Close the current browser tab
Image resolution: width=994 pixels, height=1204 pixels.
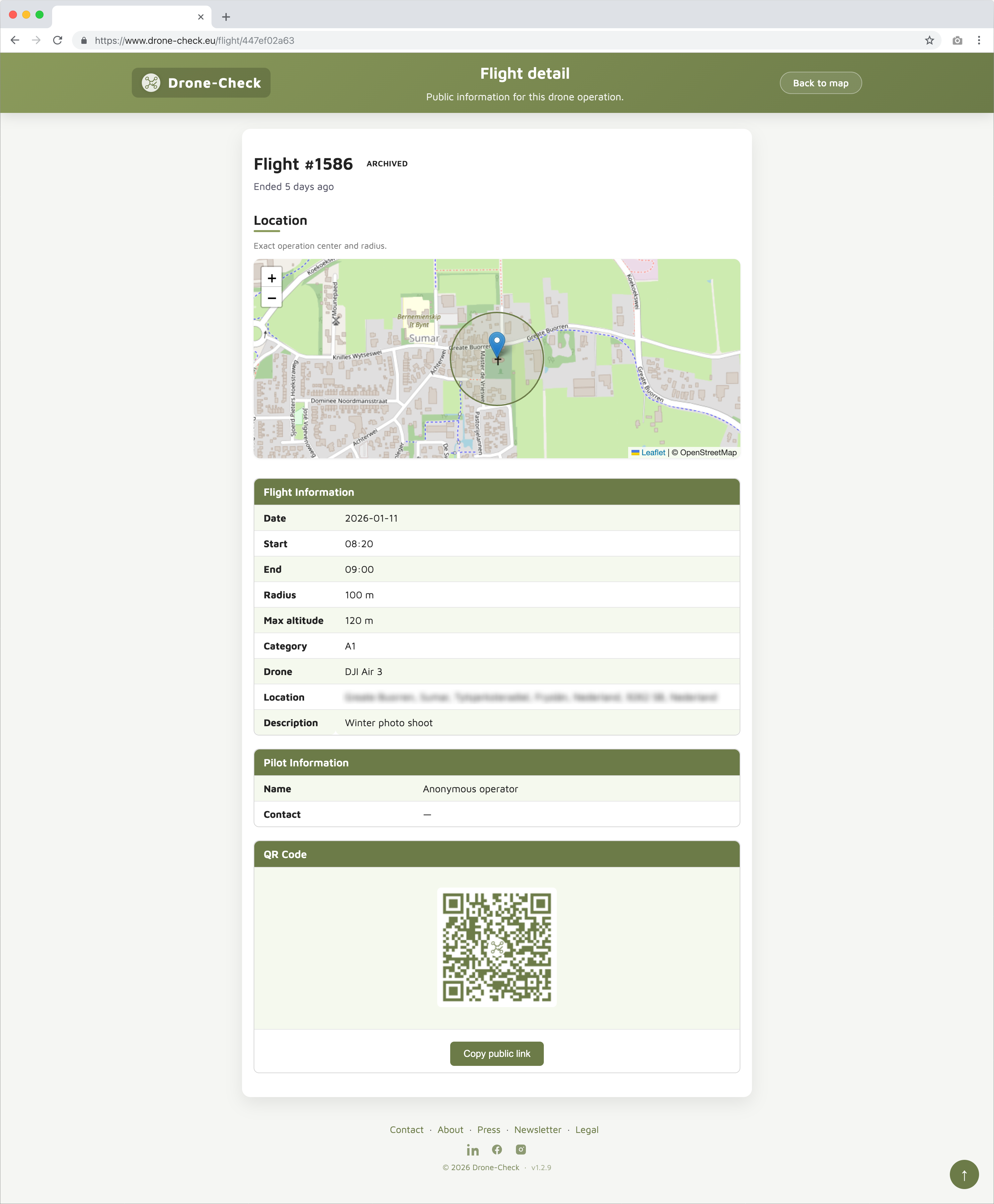(201, 17)
